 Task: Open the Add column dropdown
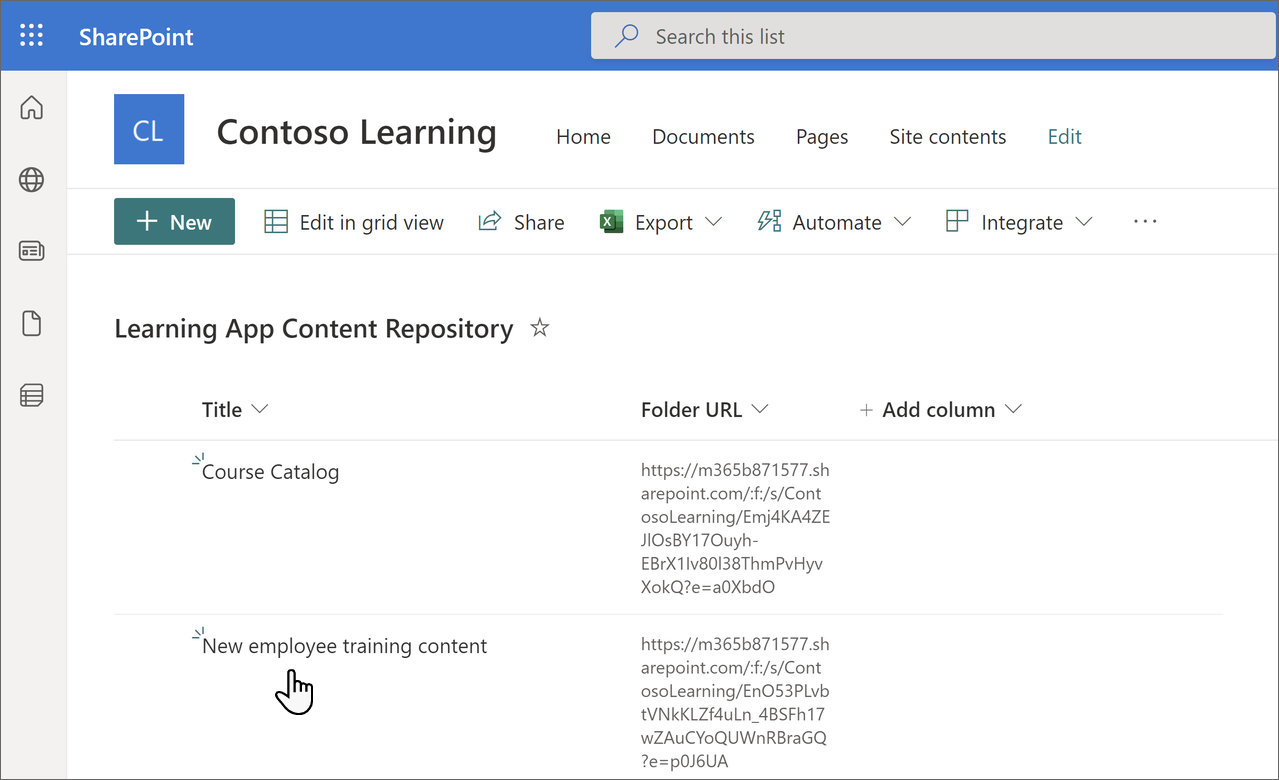(x=939, y=409)
